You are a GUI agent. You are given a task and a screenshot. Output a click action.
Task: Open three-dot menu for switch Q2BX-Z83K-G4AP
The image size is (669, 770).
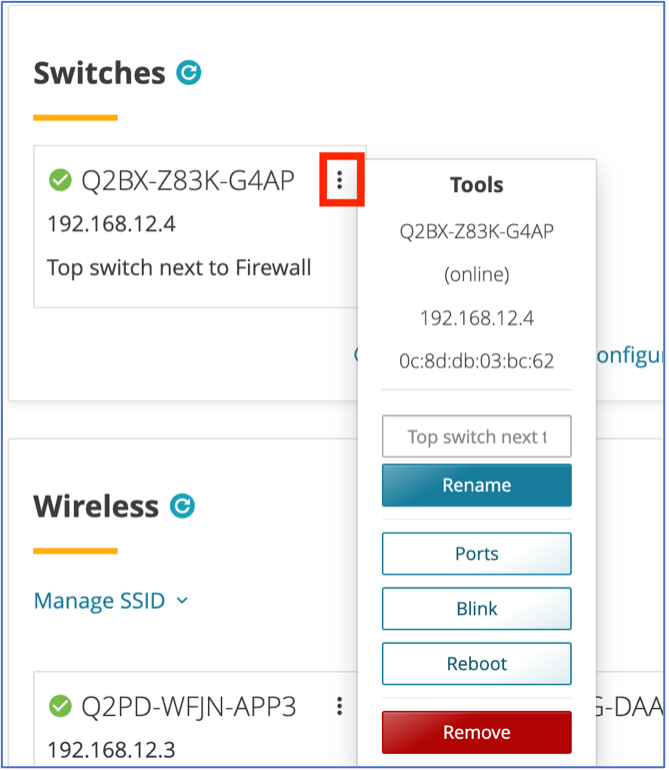coord(339,180)
